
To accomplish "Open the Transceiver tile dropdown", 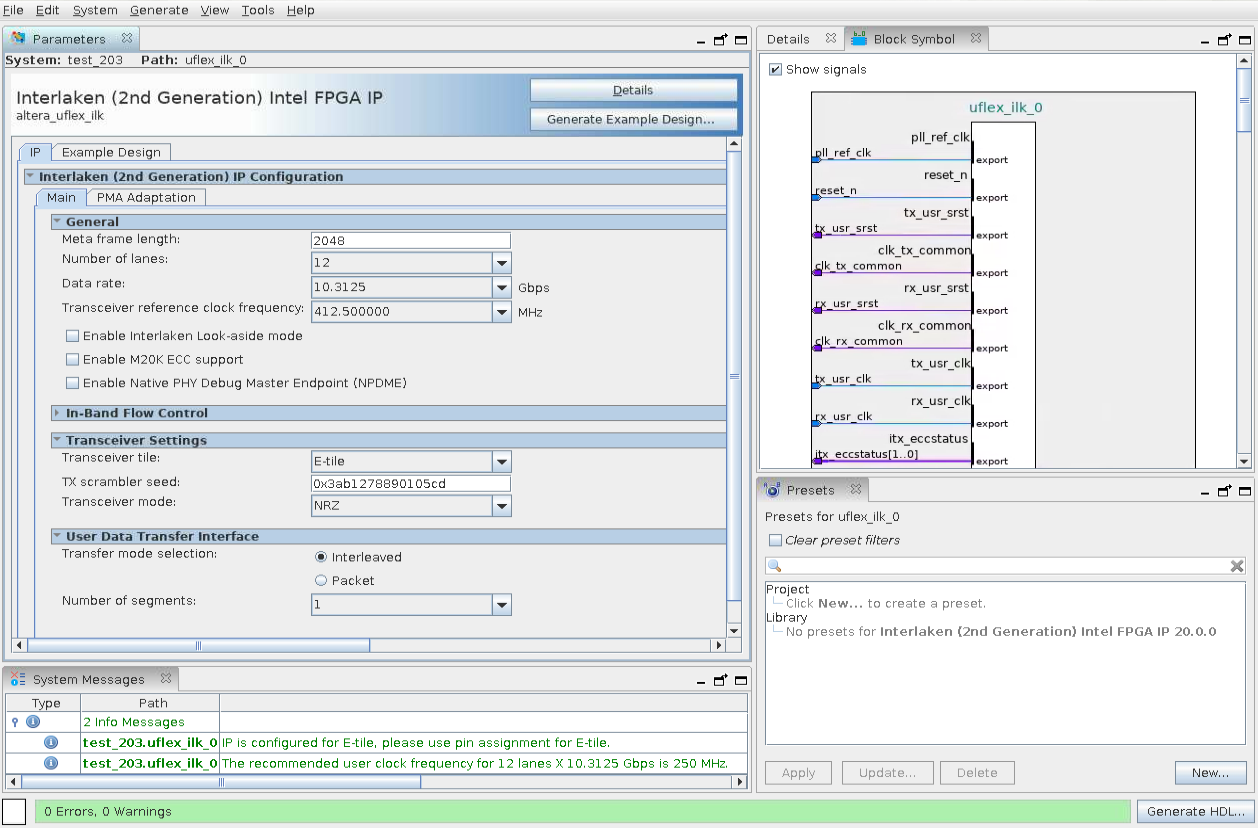I will point(501,461).
